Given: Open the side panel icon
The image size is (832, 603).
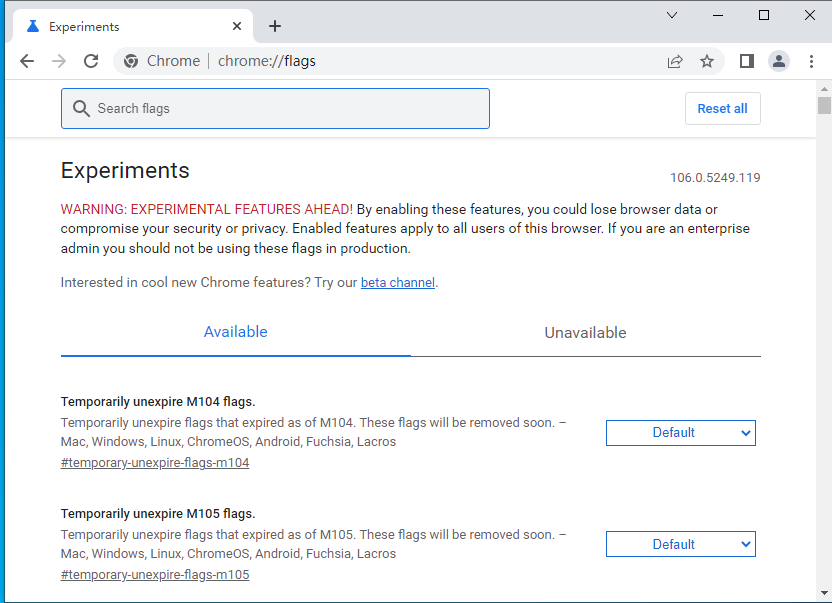Looking at the screenshot, I should 747,61.
